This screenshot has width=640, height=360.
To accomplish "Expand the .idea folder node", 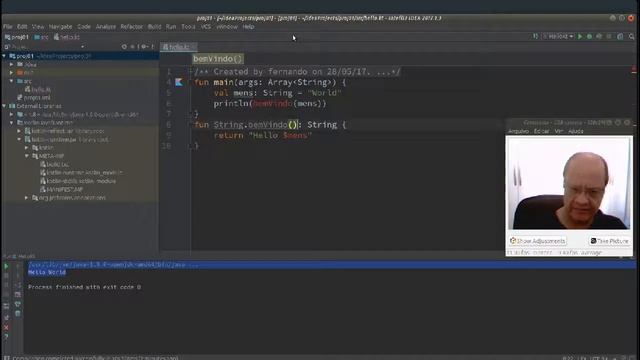I will tap(12, 64).
